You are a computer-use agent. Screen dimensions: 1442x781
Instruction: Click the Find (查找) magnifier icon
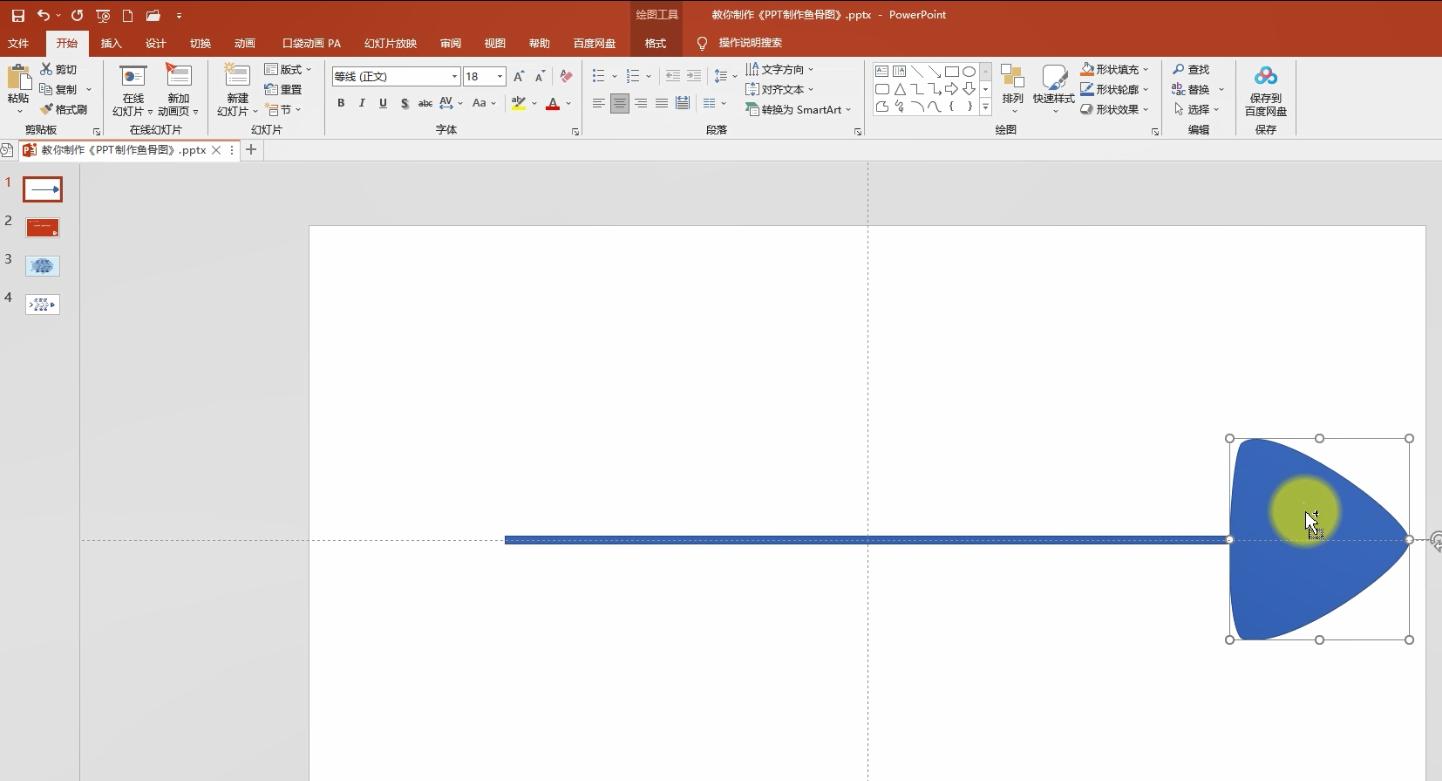click(1179, 69)
